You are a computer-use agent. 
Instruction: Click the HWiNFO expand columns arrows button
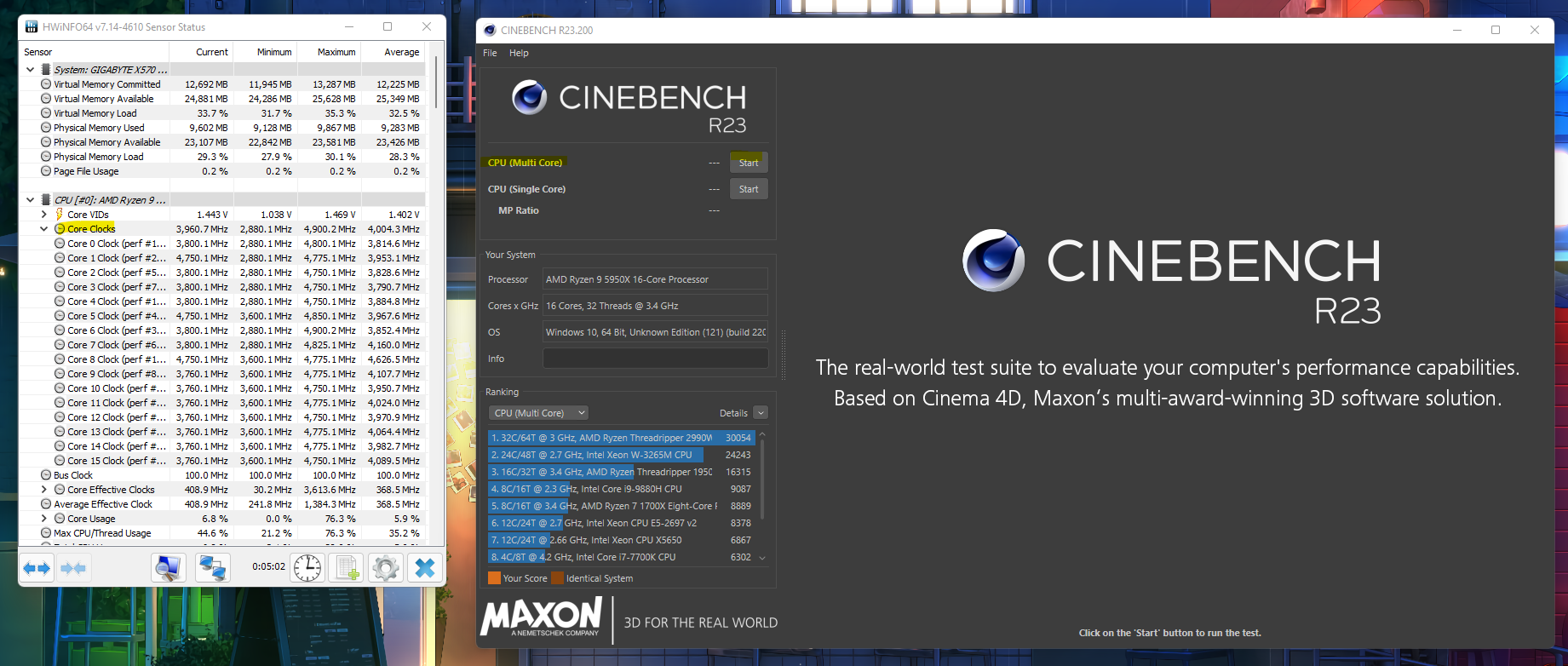[37, 568]
